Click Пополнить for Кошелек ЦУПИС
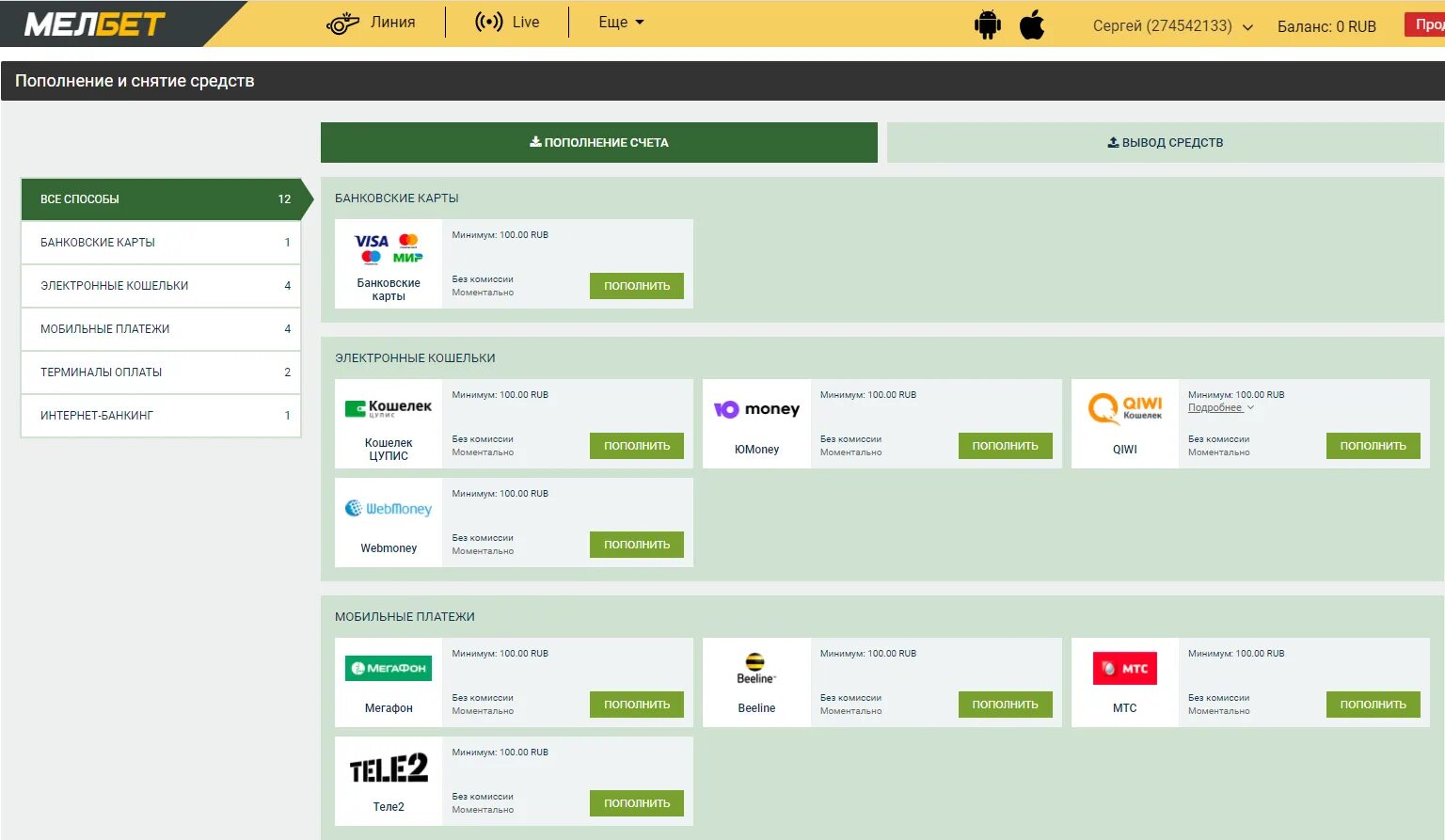 (x=637, y=446)
